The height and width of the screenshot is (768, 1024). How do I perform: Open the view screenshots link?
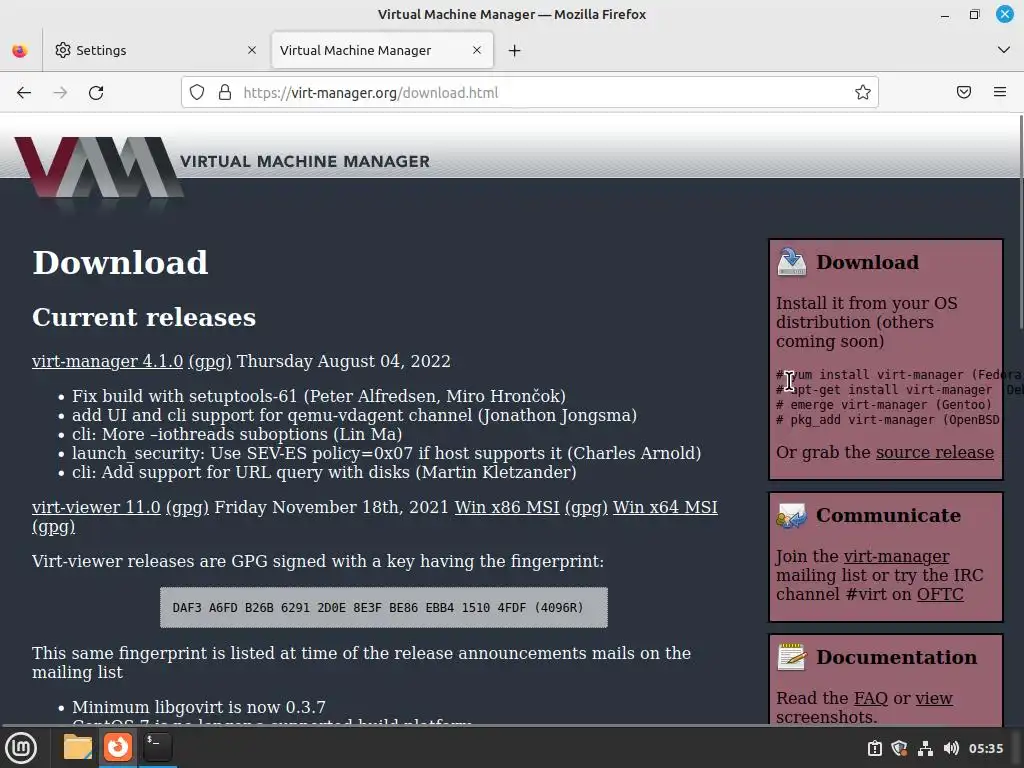click(934, 698)
